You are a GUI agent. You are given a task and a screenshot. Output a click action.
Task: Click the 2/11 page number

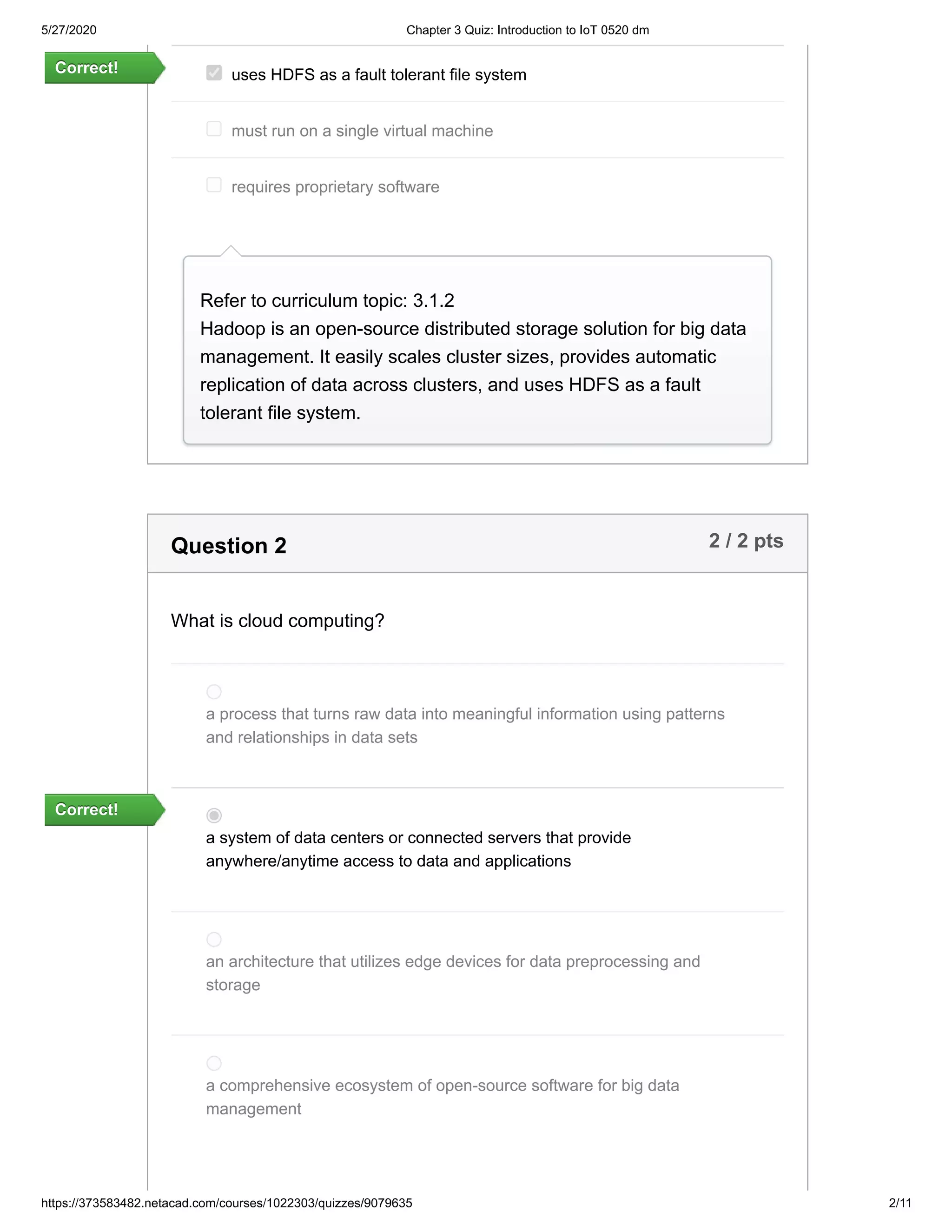899,1203
